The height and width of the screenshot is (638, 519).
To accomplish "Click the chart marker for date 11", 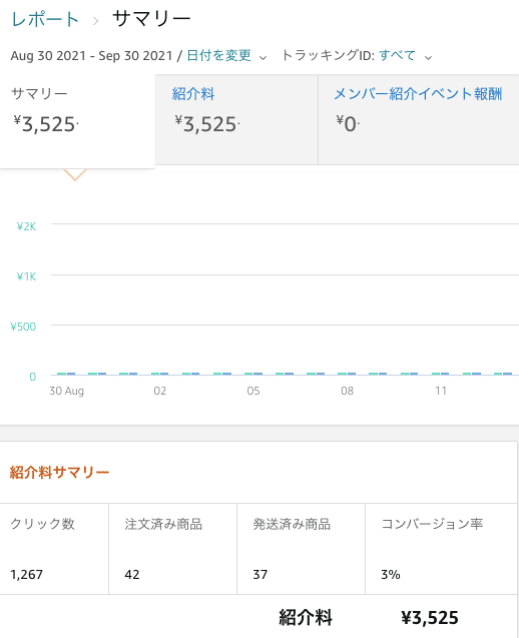I will (x=440, y=373).
